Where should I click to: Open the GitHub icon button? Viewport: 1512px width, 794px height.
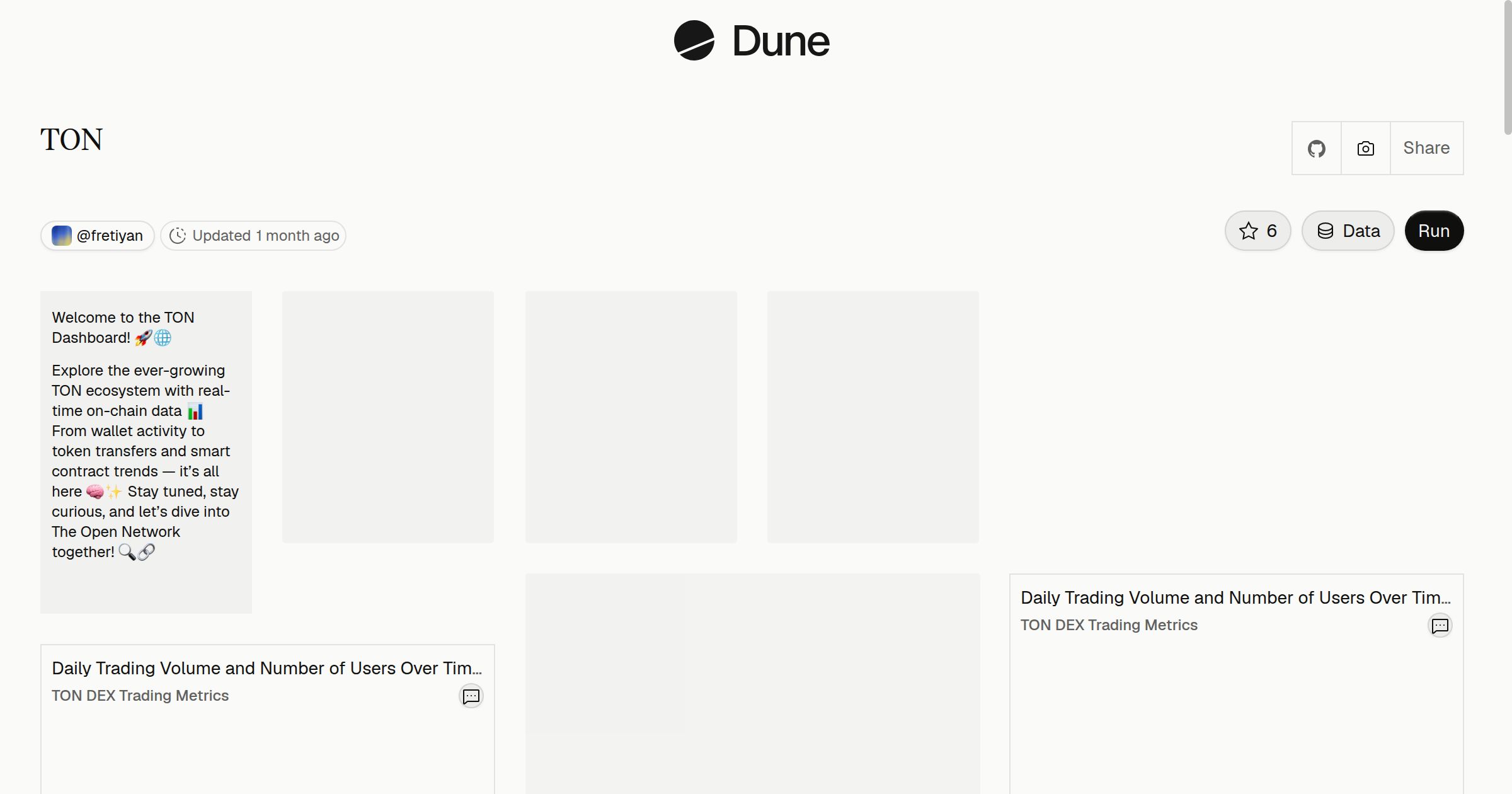(1317, 148)
